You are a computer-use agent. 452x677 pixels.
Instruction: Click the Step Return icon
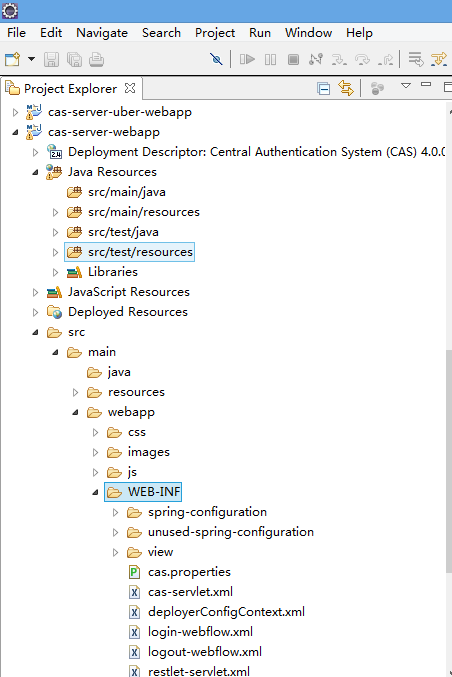[x=385, y=59]
